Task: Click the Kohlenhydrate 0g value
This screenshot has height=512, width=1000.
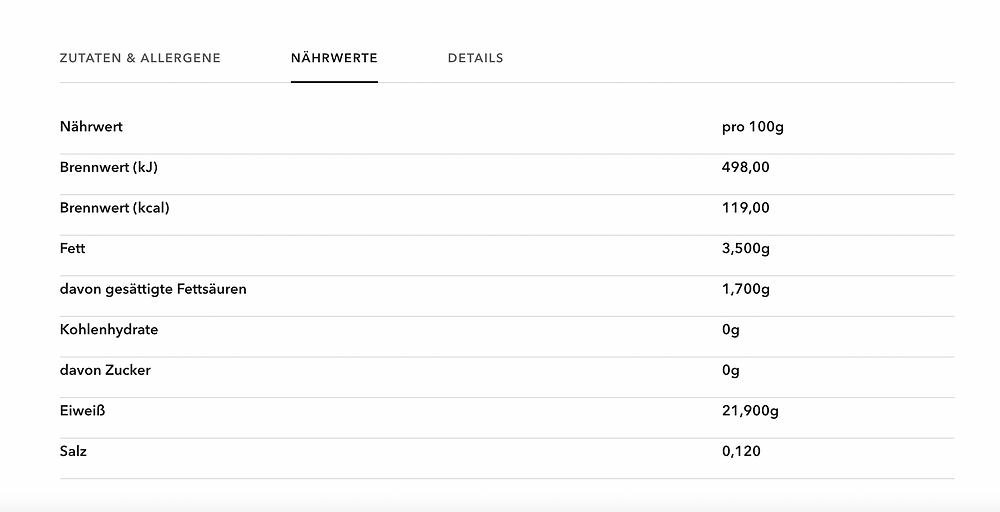Action: click(x=731, y=330)
